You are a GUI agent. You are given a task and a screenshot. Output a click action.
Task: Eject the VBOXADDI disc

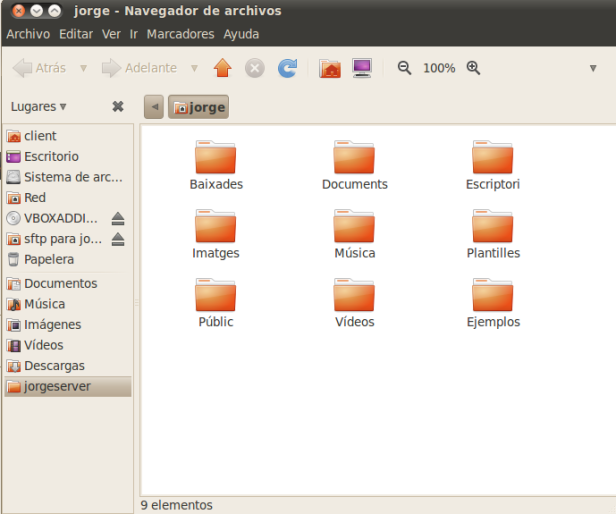(118, 218)
